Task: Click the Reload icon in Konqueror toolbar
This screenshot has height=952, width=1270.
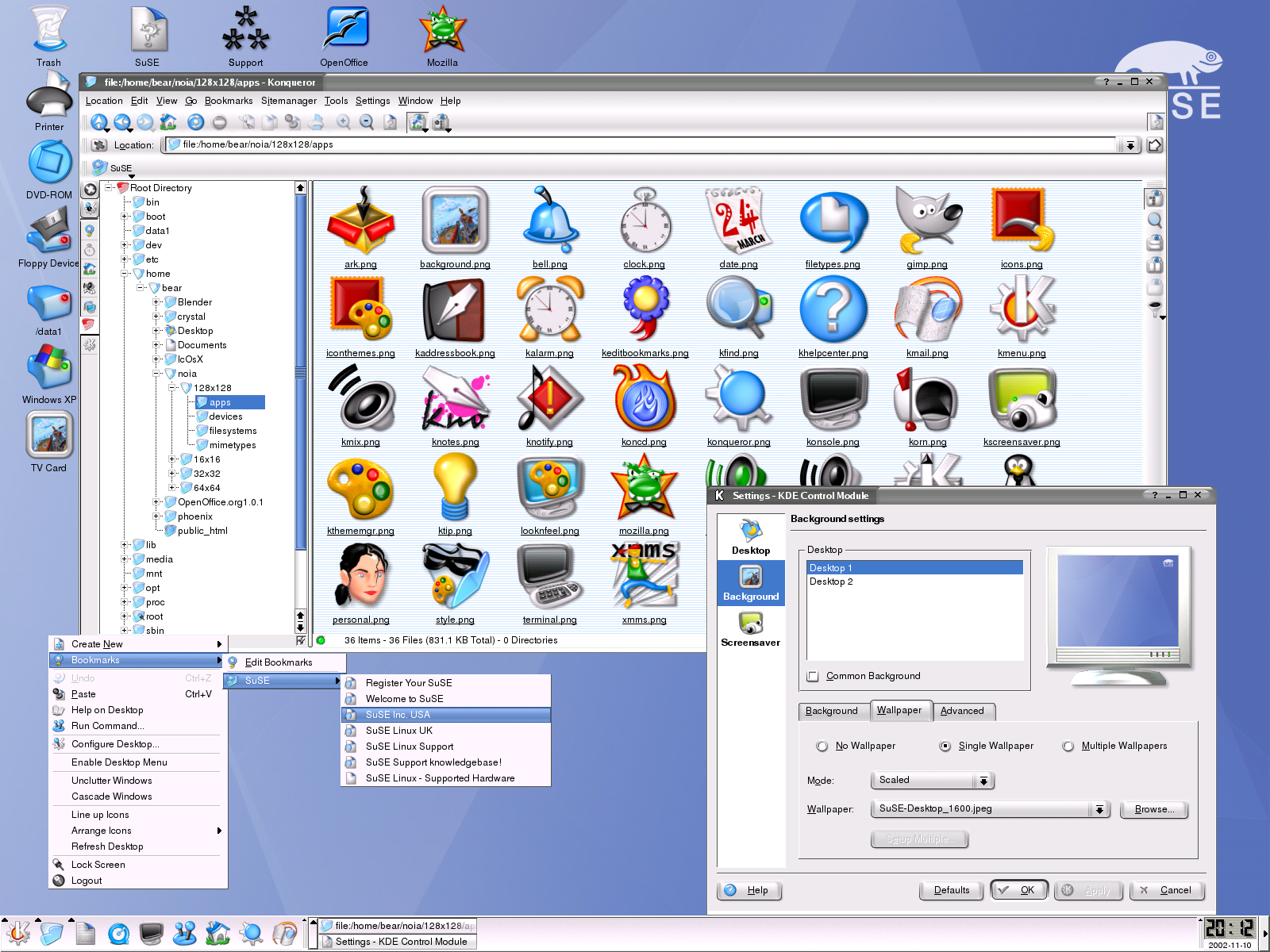Action: point(195,122)
